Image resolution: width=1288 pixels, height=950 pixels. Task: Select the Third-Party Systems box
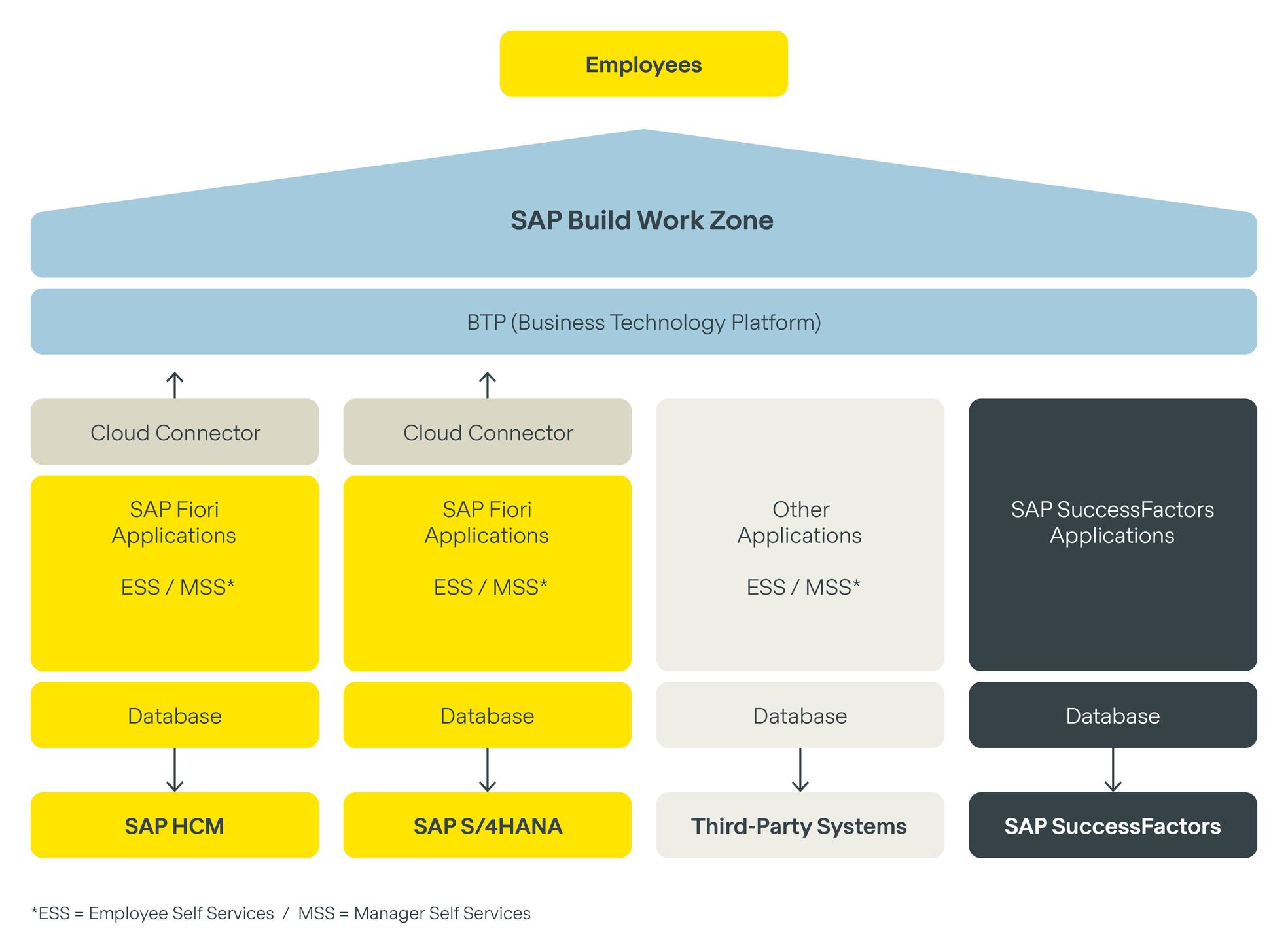[x=800, y=826]
